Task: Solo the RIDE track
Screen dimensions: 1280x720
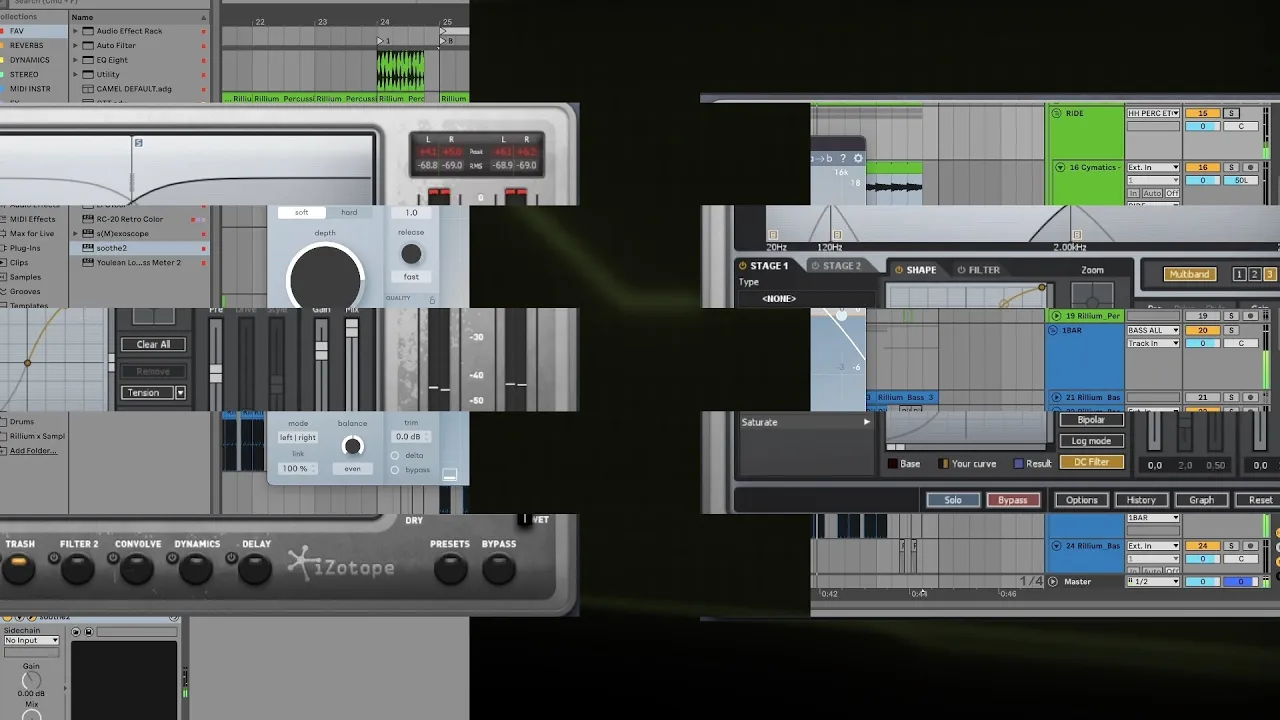Action: click(1232, 114)
